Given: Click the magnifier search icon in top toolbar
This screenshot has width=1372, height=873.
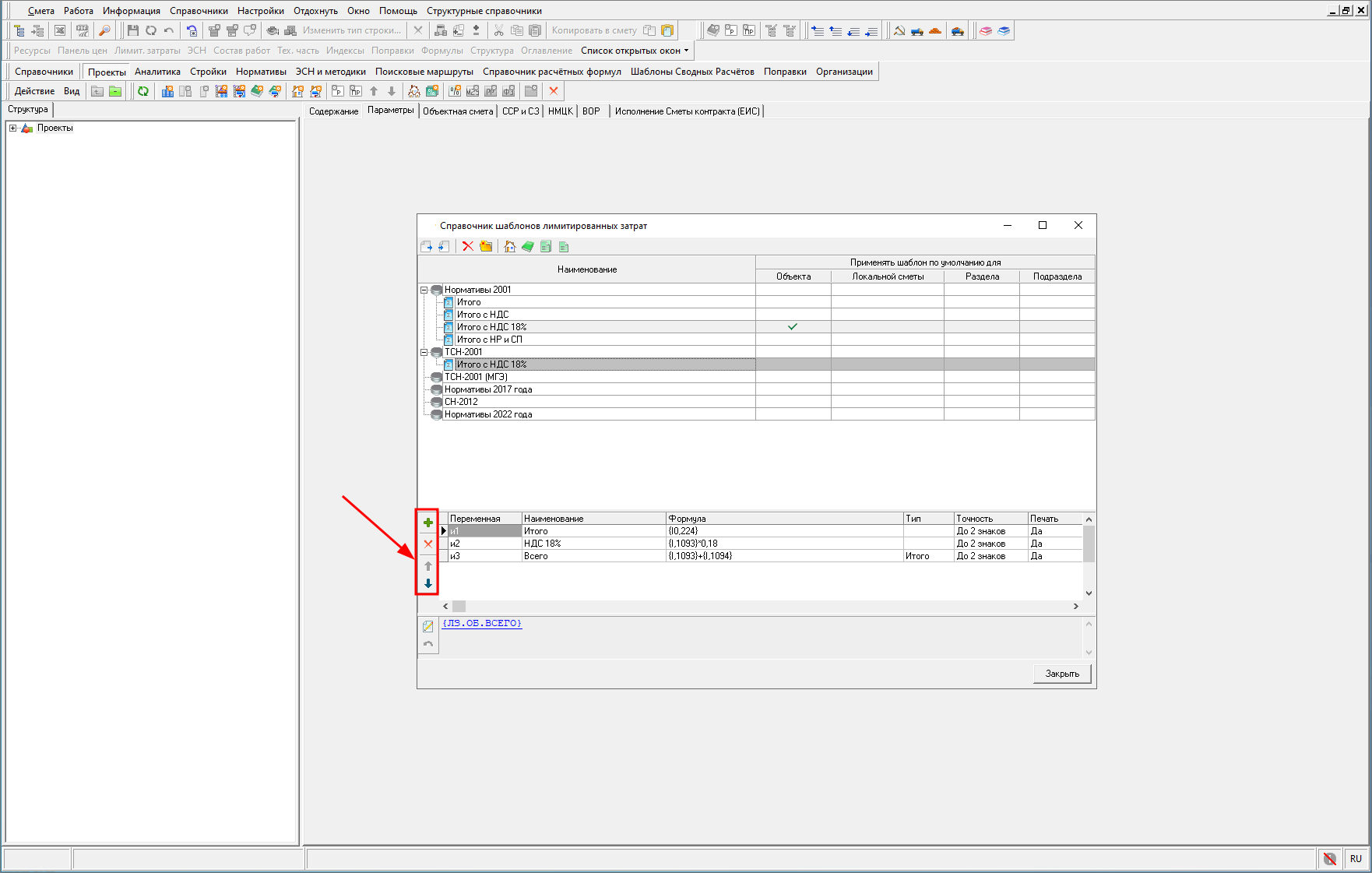Looking at the screenshot, I should (x=104, y=30).
